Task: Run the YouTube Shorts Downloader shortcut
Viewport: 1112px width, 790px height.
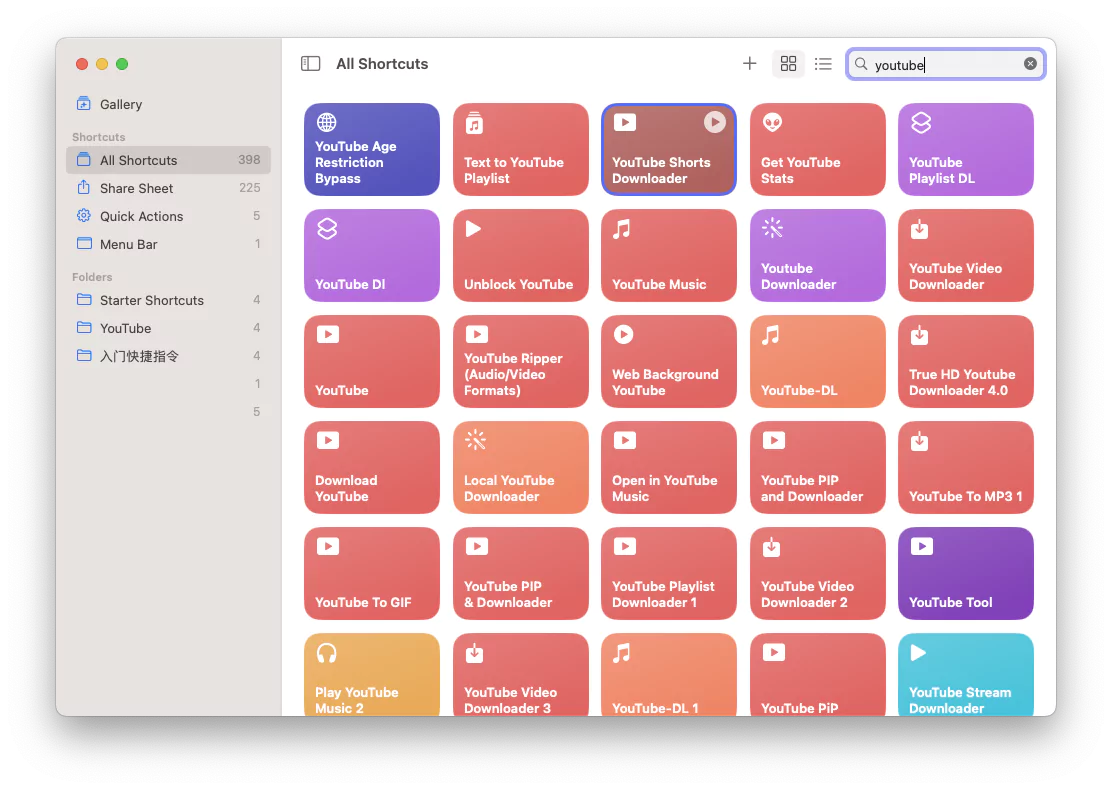Action: 714,122
